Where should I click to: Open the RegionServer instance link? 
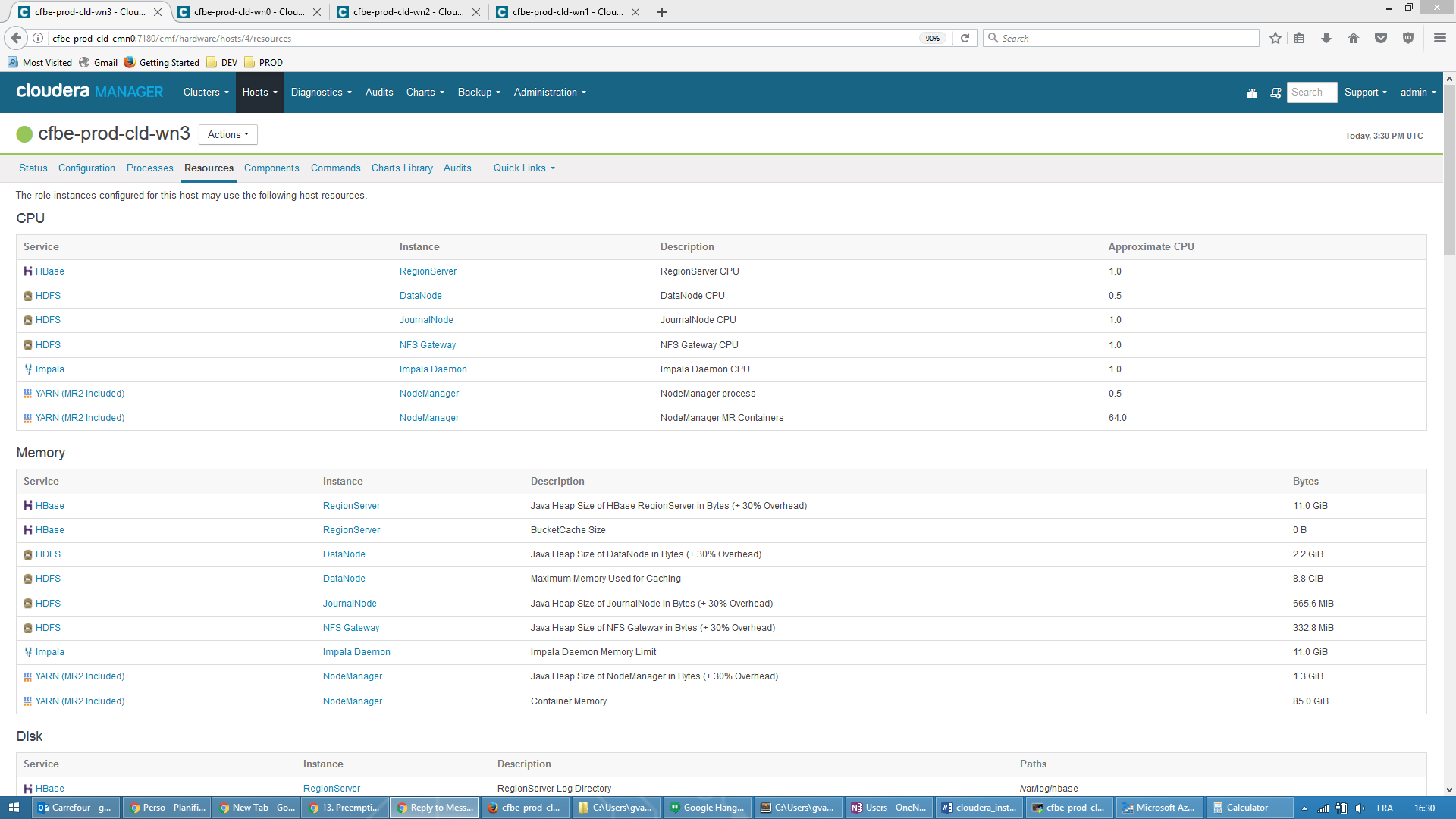coord(428,271)
